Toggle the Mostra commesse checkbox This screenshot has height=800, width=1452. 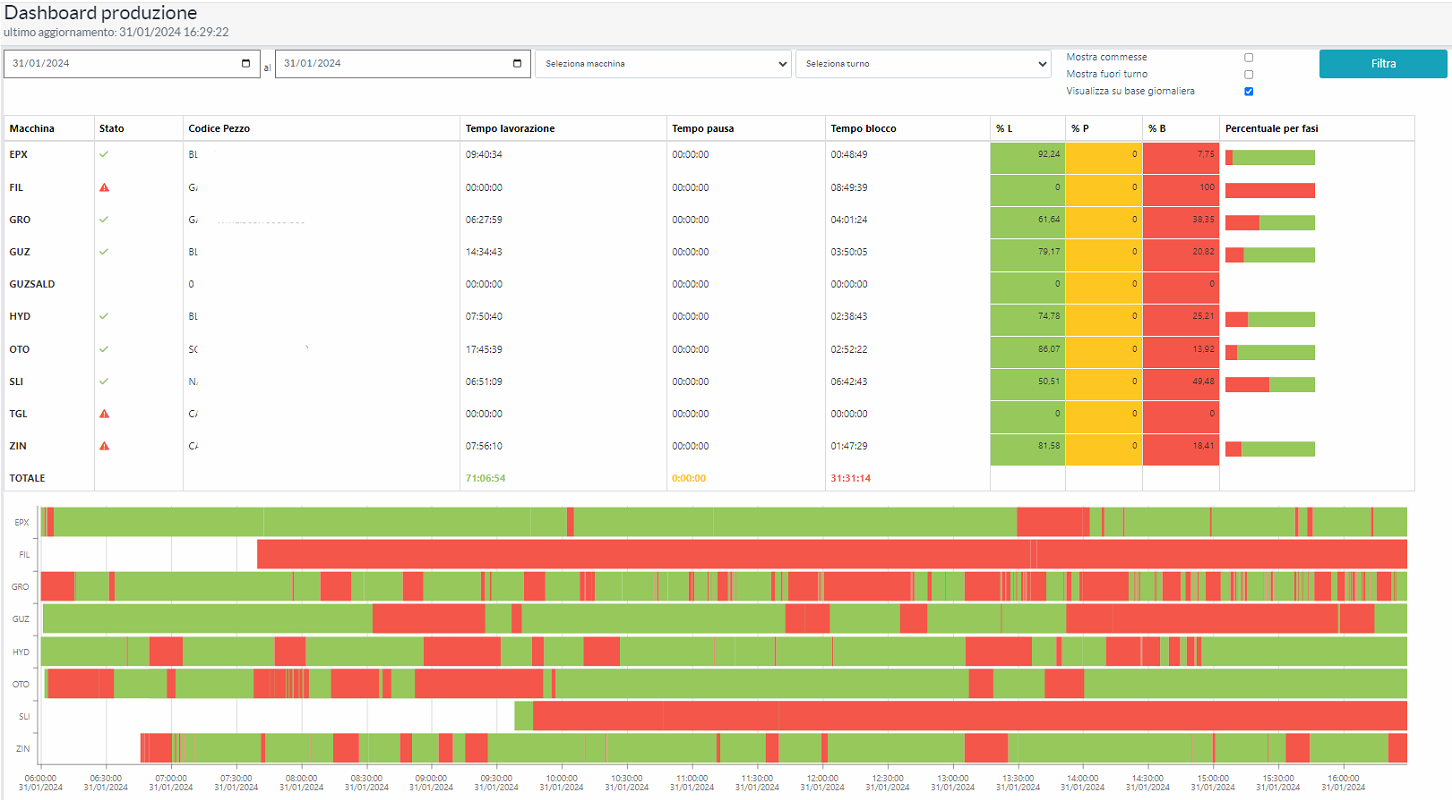1248,57
